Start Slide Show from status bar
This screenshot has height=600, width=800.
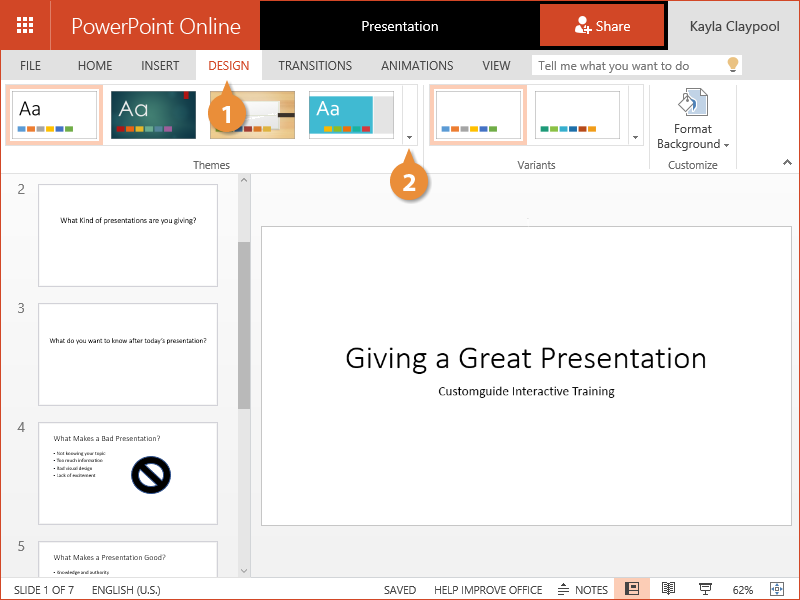[x=705, y=589]
